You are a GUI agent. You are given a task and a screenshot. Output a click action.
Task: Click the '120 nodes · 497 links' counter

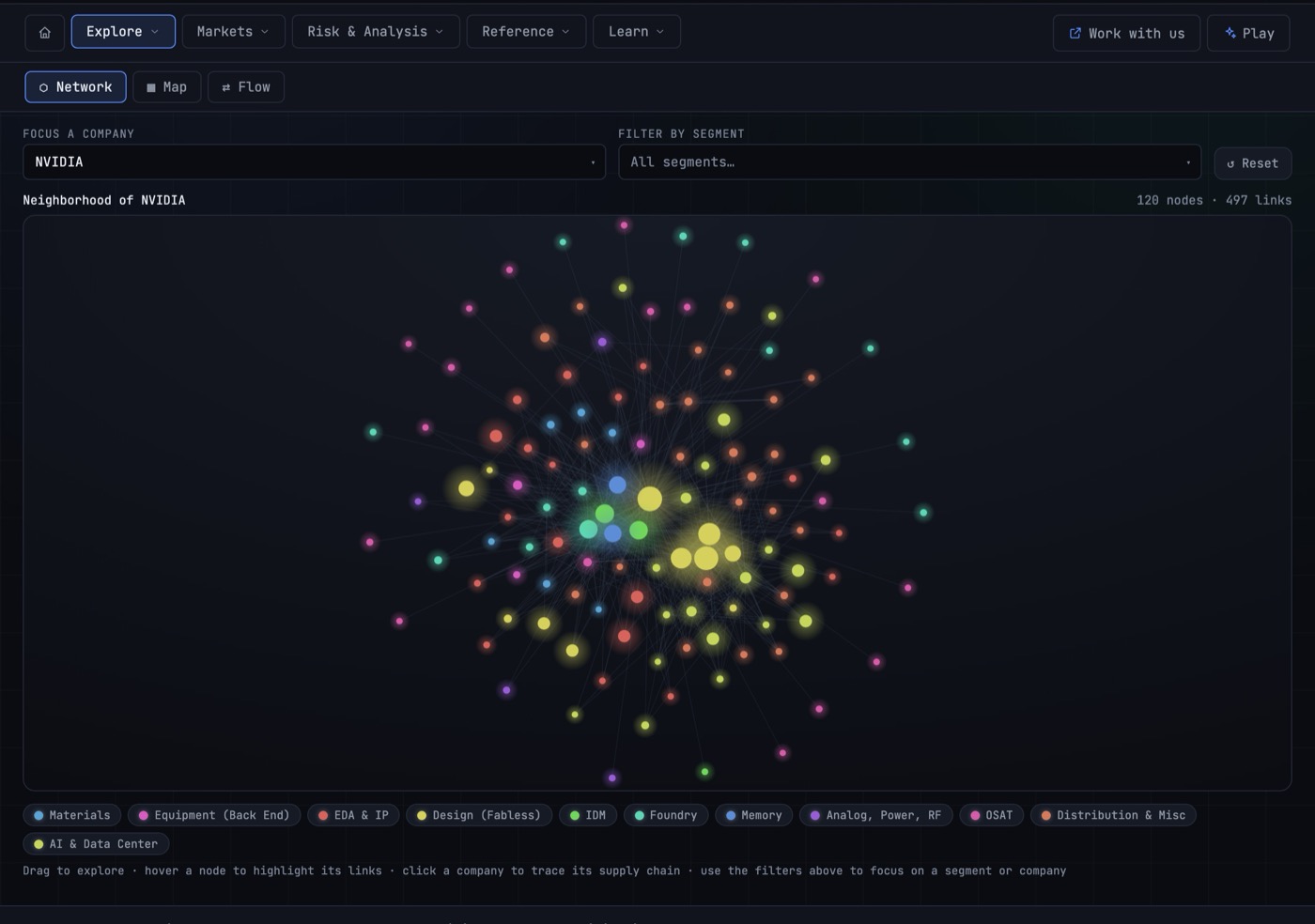click(x=1214, y=200)
